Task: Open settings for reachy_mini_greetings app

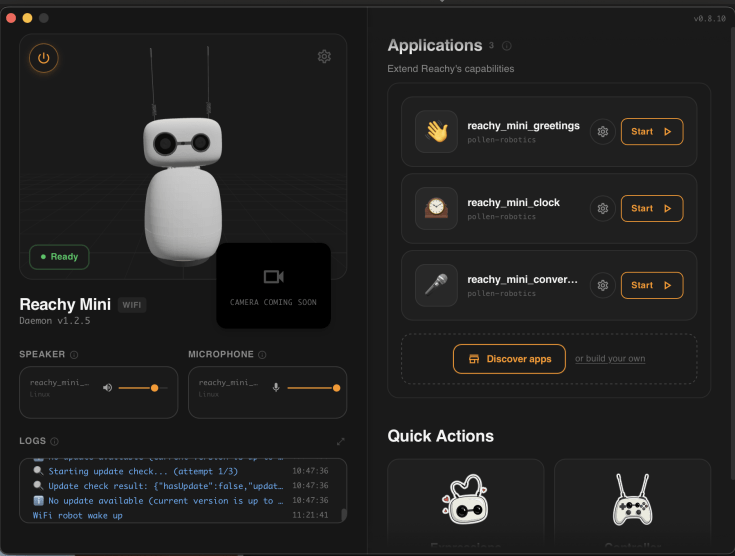Action: pyautogui.click(x=602, y=132)
